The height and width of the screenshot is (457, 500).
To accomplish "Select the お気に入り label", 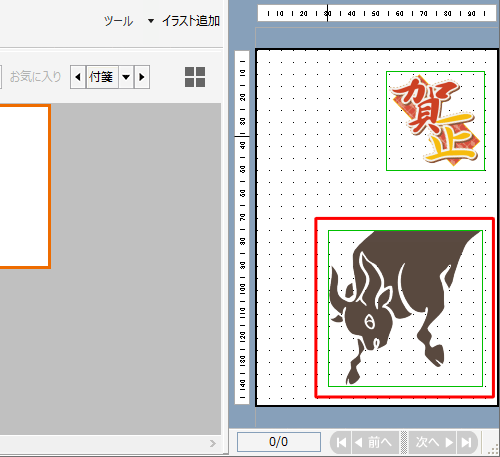I will [35, 77].
